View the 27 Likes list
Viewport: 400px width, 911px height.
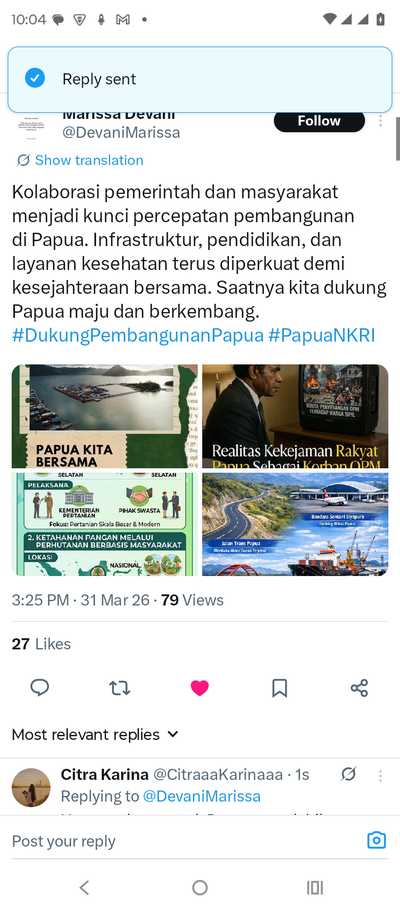click(x=41, y=644)
